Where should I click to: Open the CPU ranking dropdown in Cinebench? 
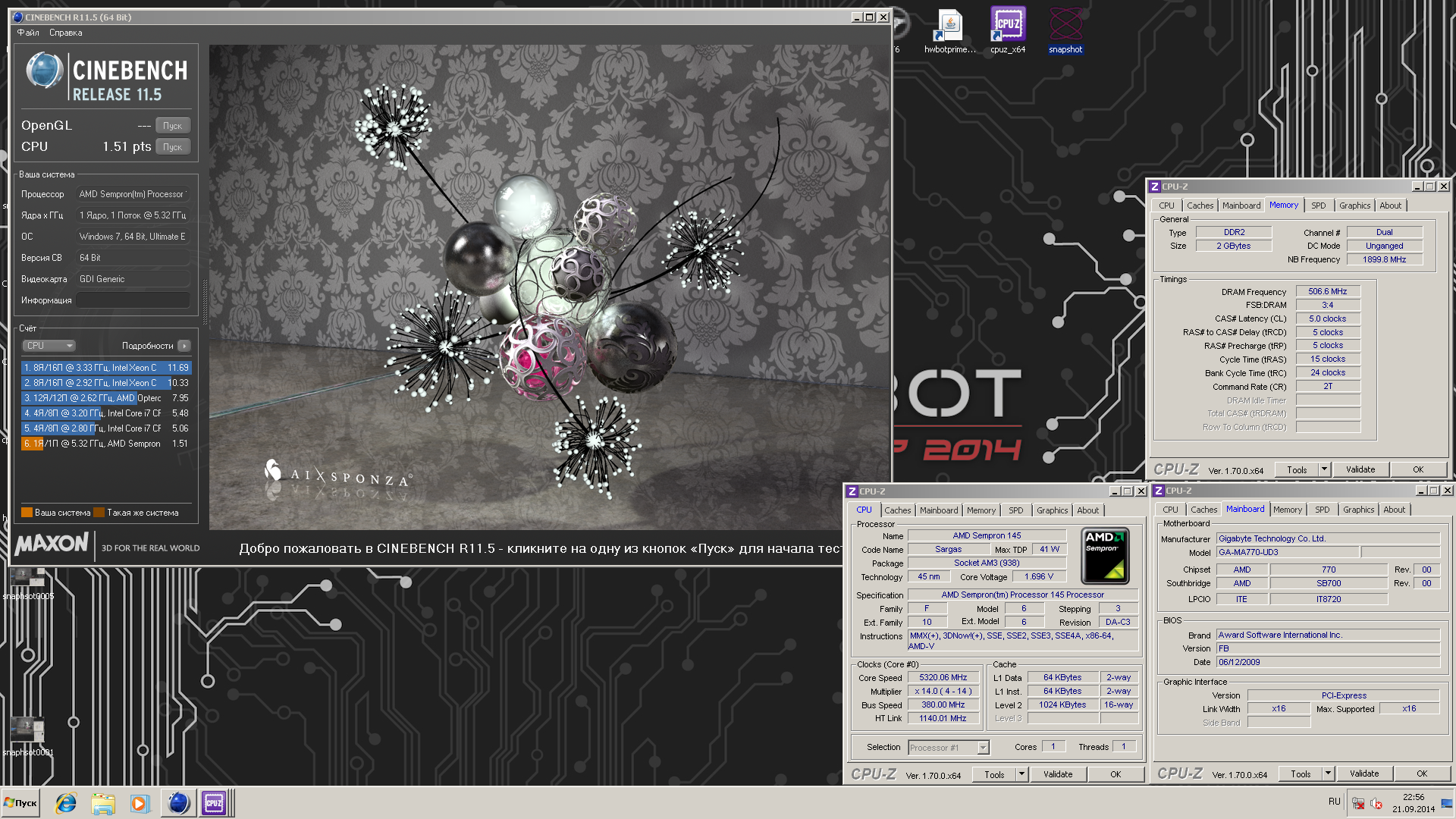click(49, 346)
